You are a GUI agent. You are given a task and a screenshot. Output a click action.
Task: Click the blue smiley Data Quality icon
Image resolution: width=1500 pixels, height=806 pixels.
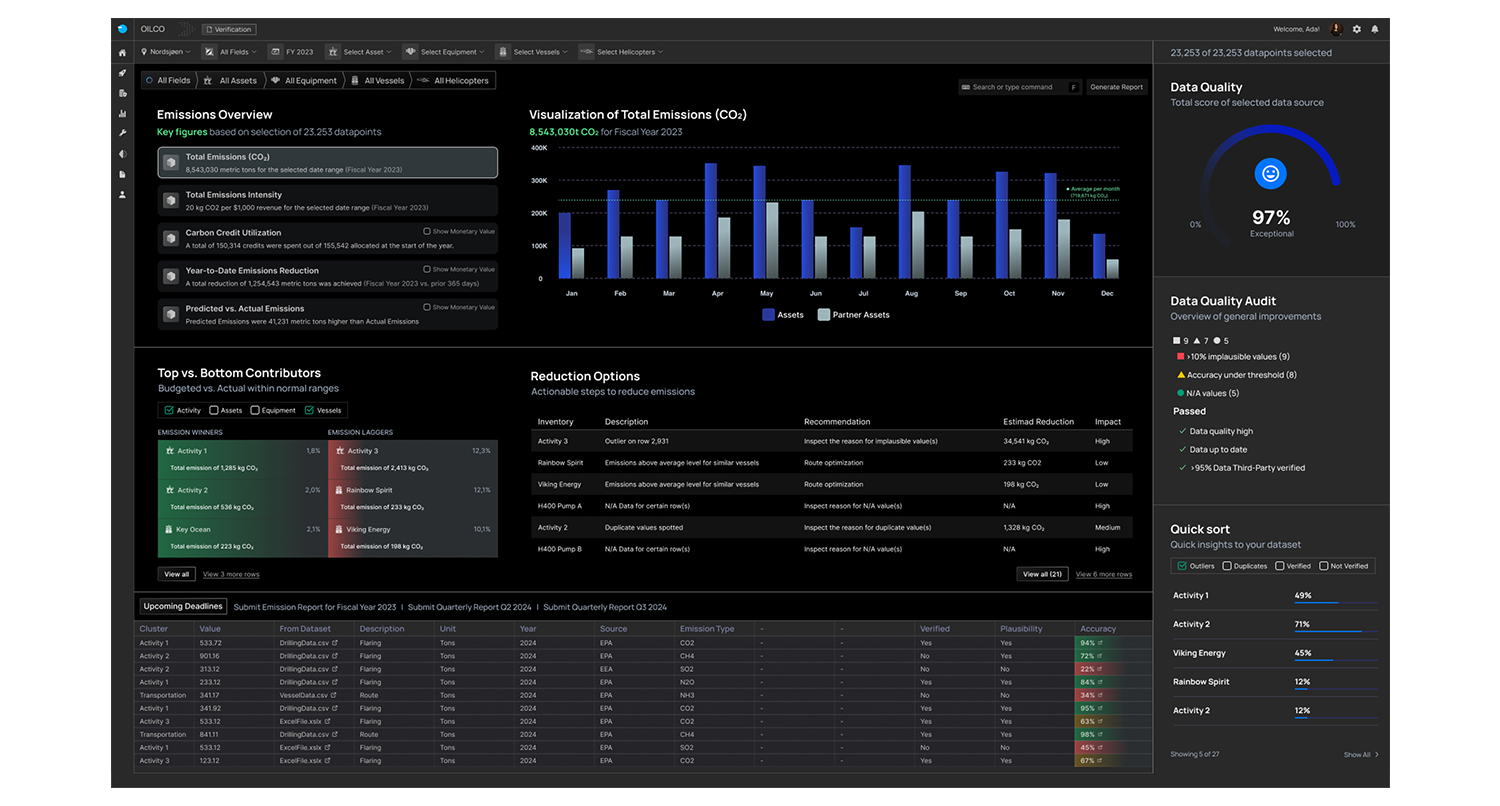click(x=1270, y=173)
